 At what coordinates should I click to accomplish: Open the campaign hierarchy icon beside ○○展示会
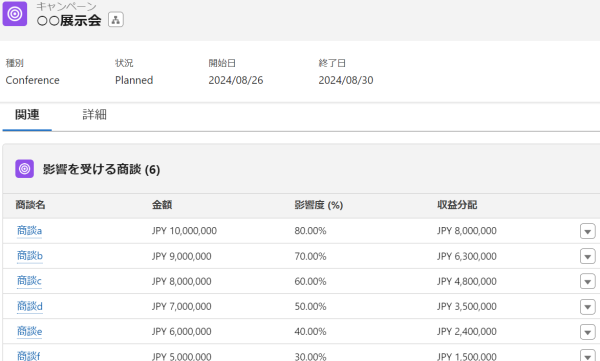[116, 20]
